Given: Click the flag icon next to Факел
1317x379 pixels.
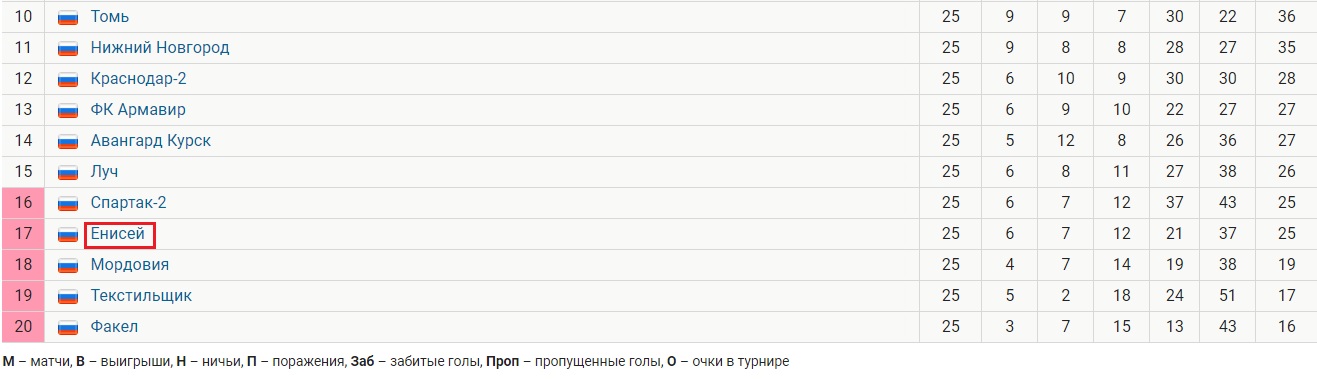Looking at the screenshot, I should pos(68,327).
